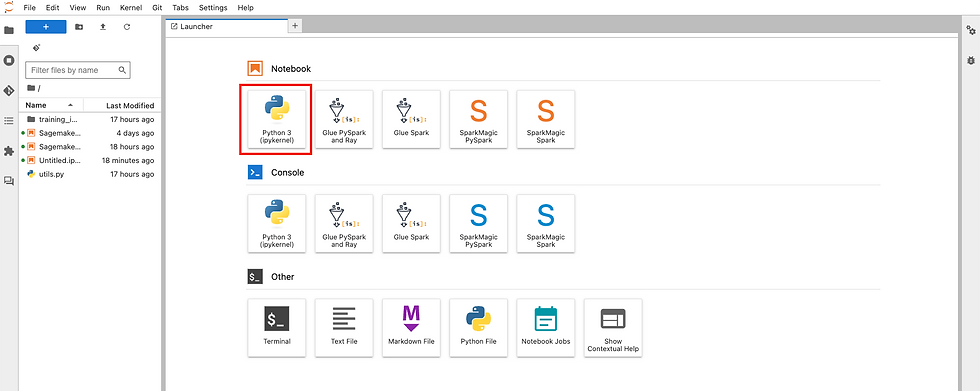Open the file browser sidebar
980x391 pixels.
(x=9, y=30)
